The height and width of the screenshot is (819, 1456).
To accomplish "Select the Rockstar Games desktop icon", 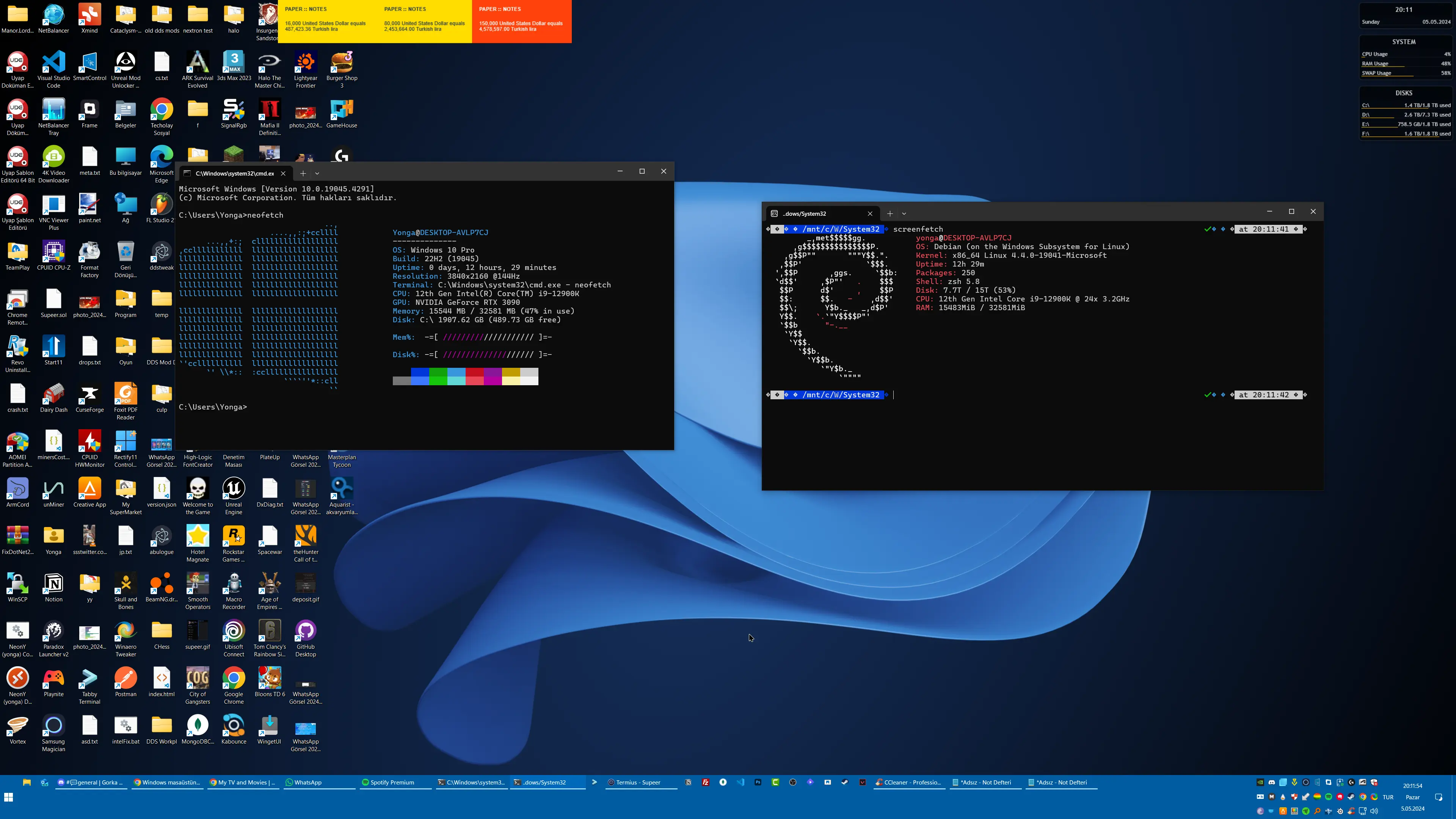I will click(x=234, y=544).
